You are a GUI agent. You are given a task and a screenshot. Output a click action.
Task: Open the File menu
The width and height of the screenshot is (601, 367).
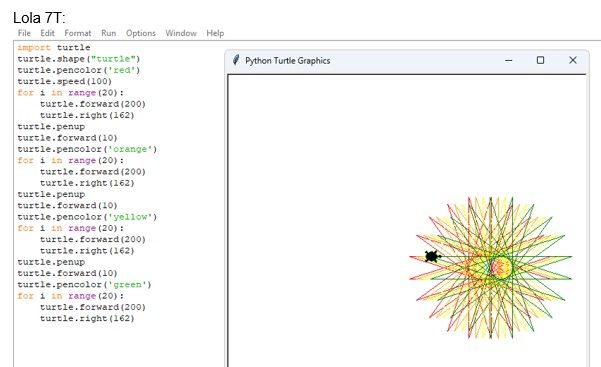click(x=24, y=33)
